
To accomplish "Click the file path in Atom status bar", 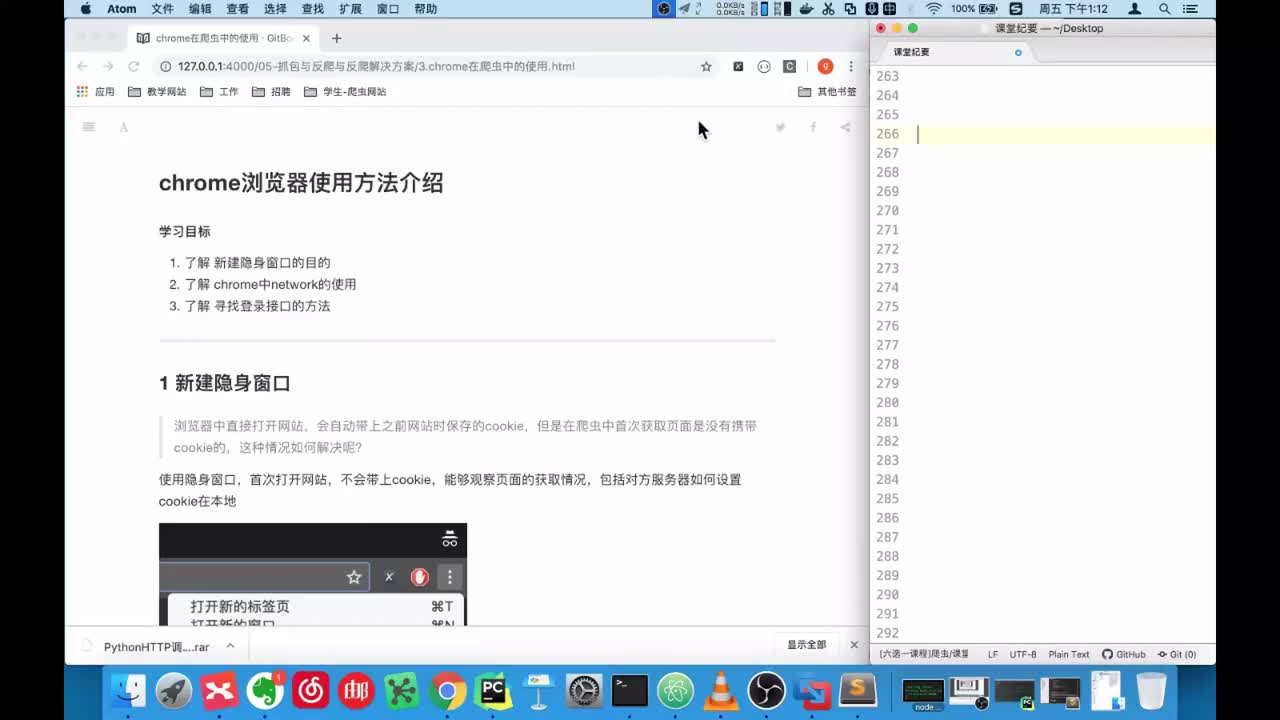I will [x=924, y=654].
